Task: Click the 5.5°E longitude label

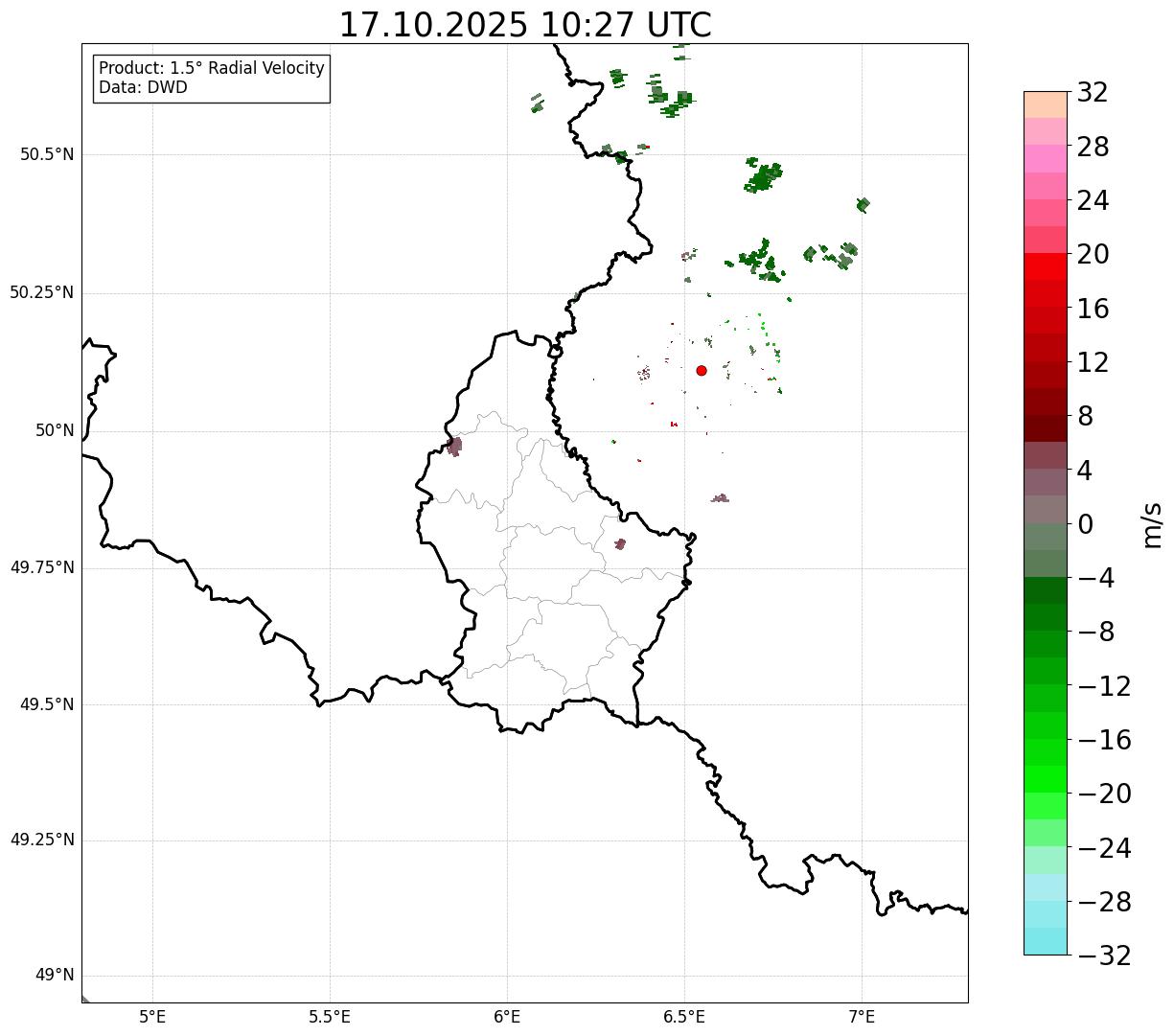Action: 330,1017
